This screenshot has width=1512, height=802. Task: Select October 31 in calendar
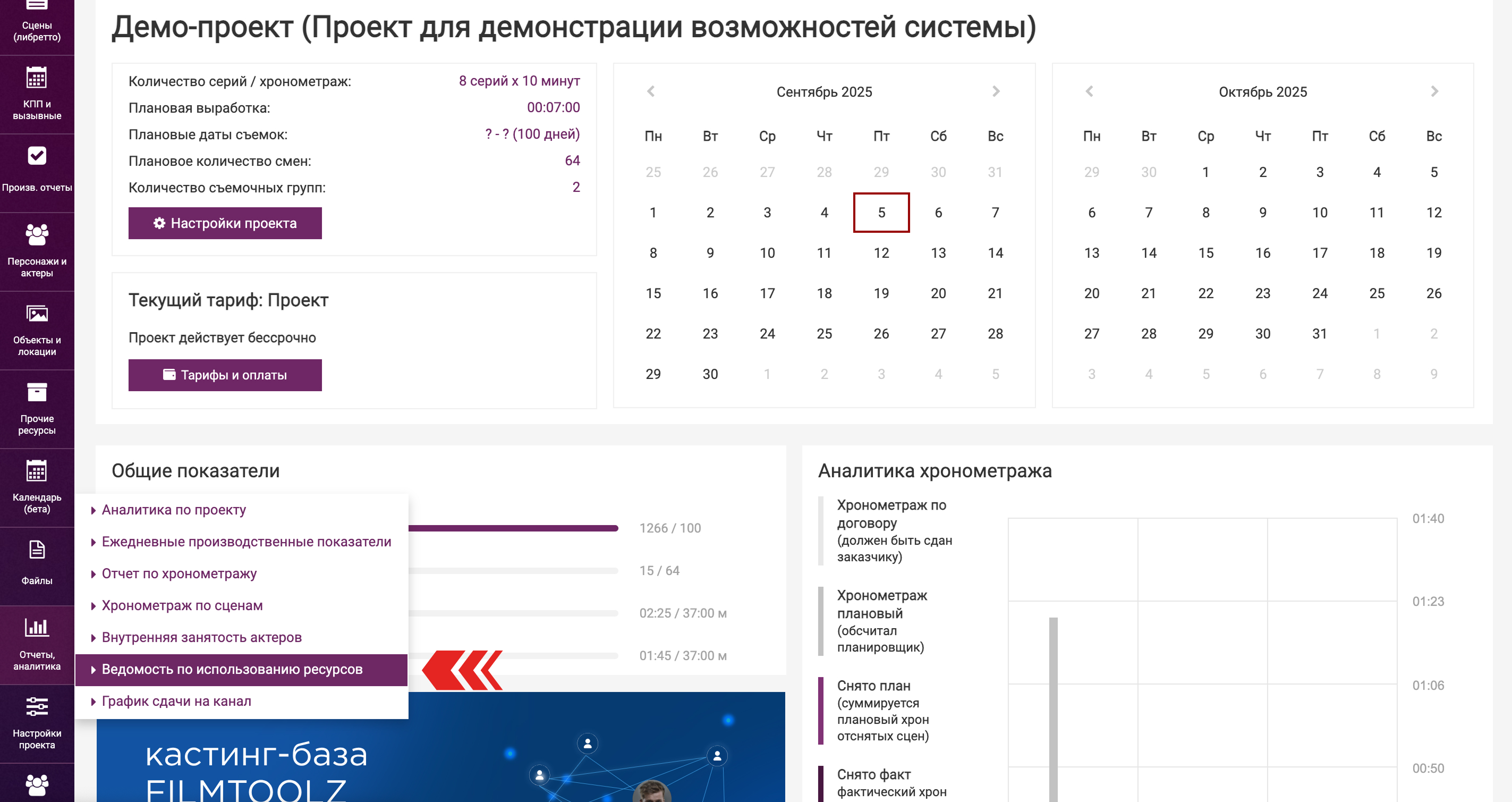pyautogui.click(x=1320, y=334)
